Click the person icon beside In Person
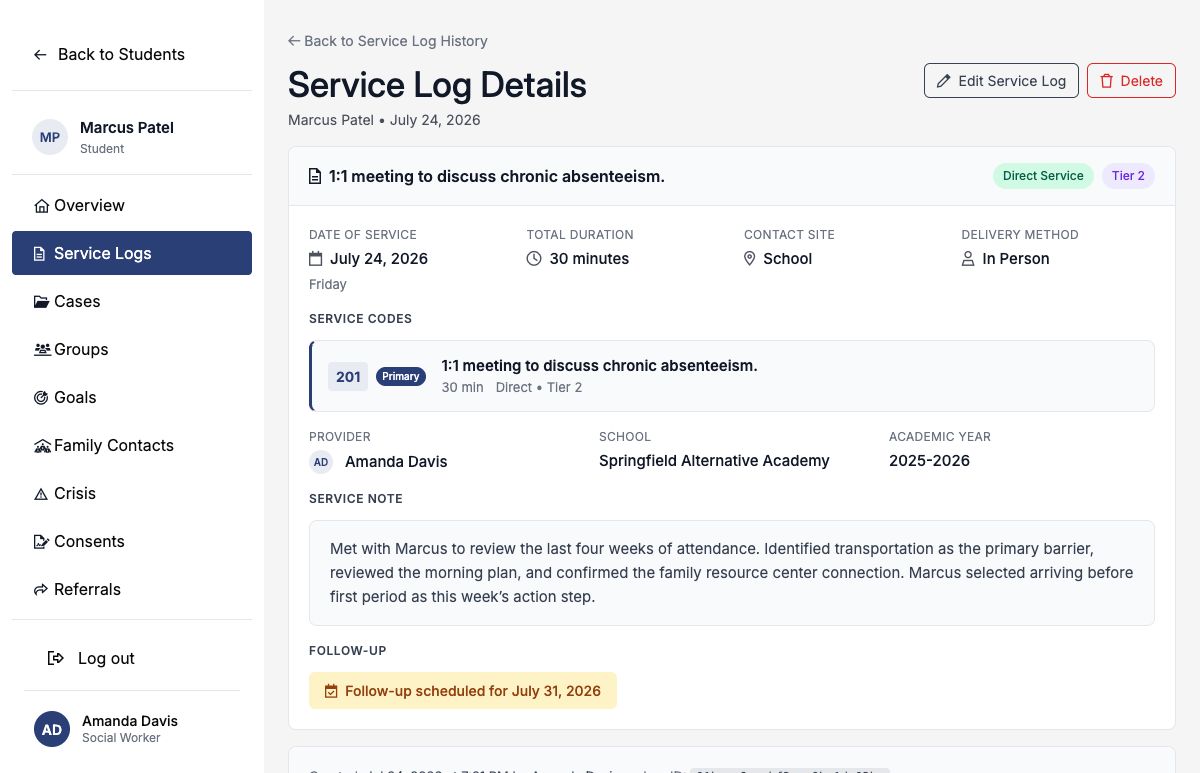Viewport: 1200px width, 773px height. [968, 259]
